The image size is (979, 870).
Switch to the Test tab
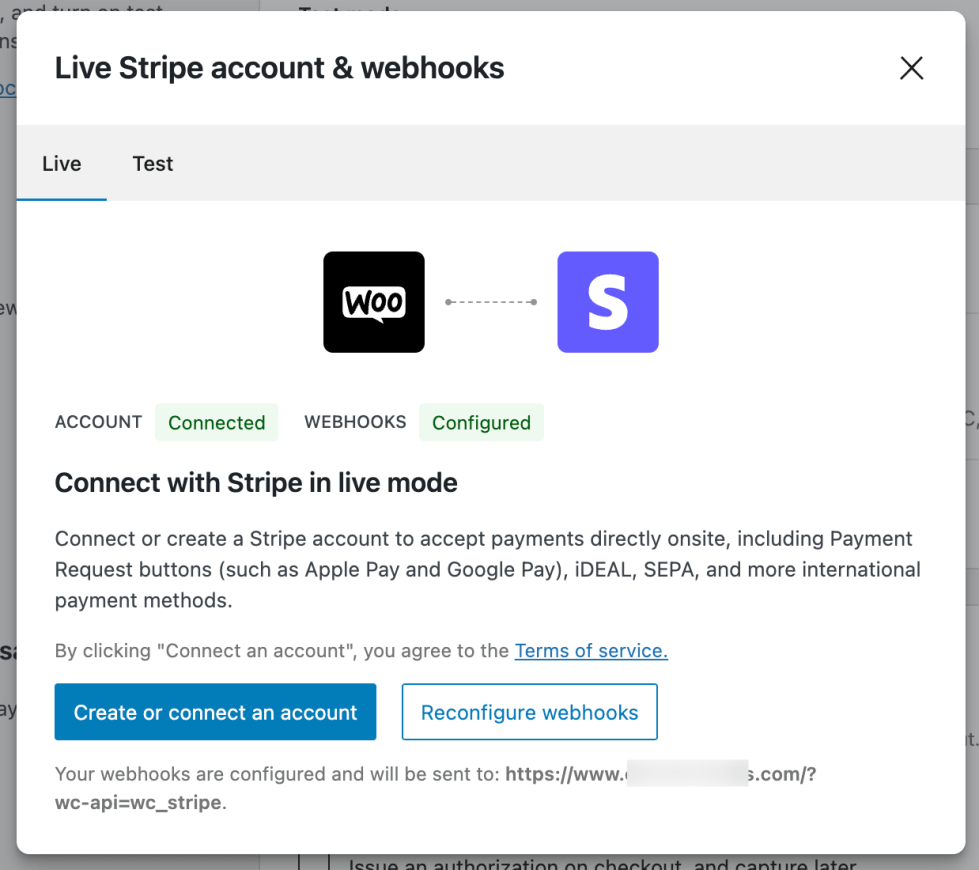tap(153, 164)
